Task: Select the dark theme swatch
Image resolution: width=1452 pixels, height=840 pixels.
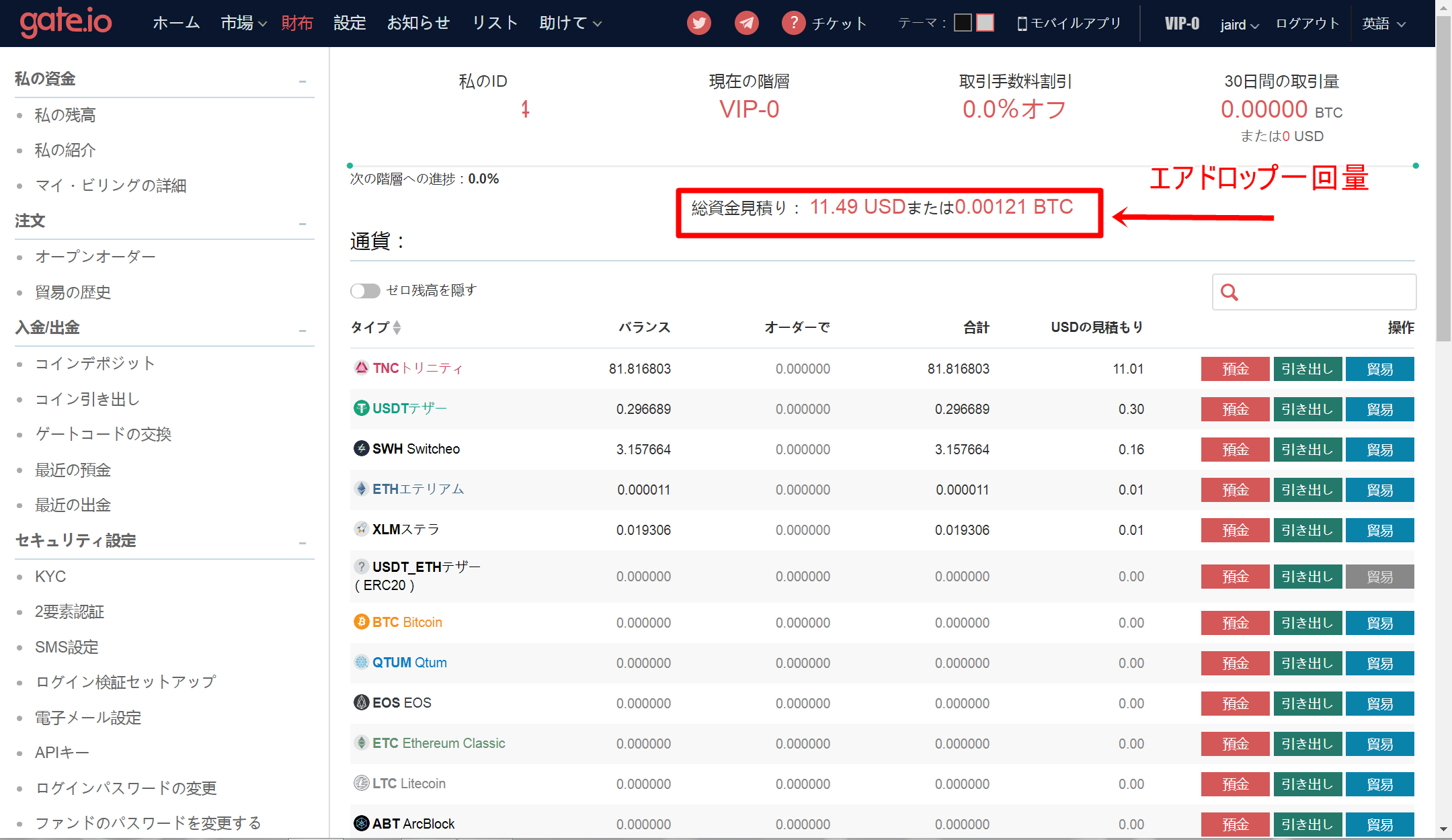Action: coord(963,23)
